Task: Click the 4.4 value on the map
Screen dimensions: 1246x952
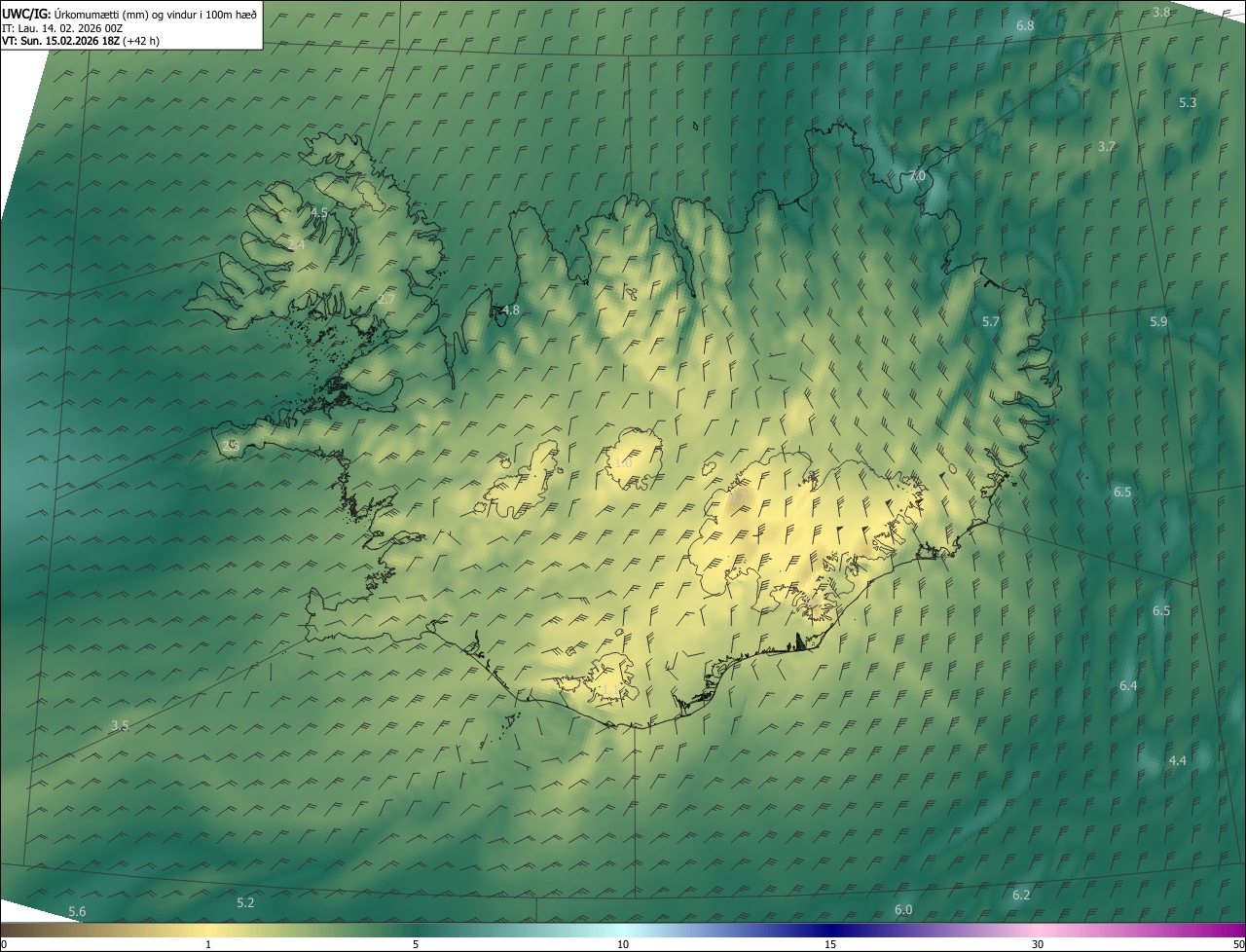Action: [1178, 760]
